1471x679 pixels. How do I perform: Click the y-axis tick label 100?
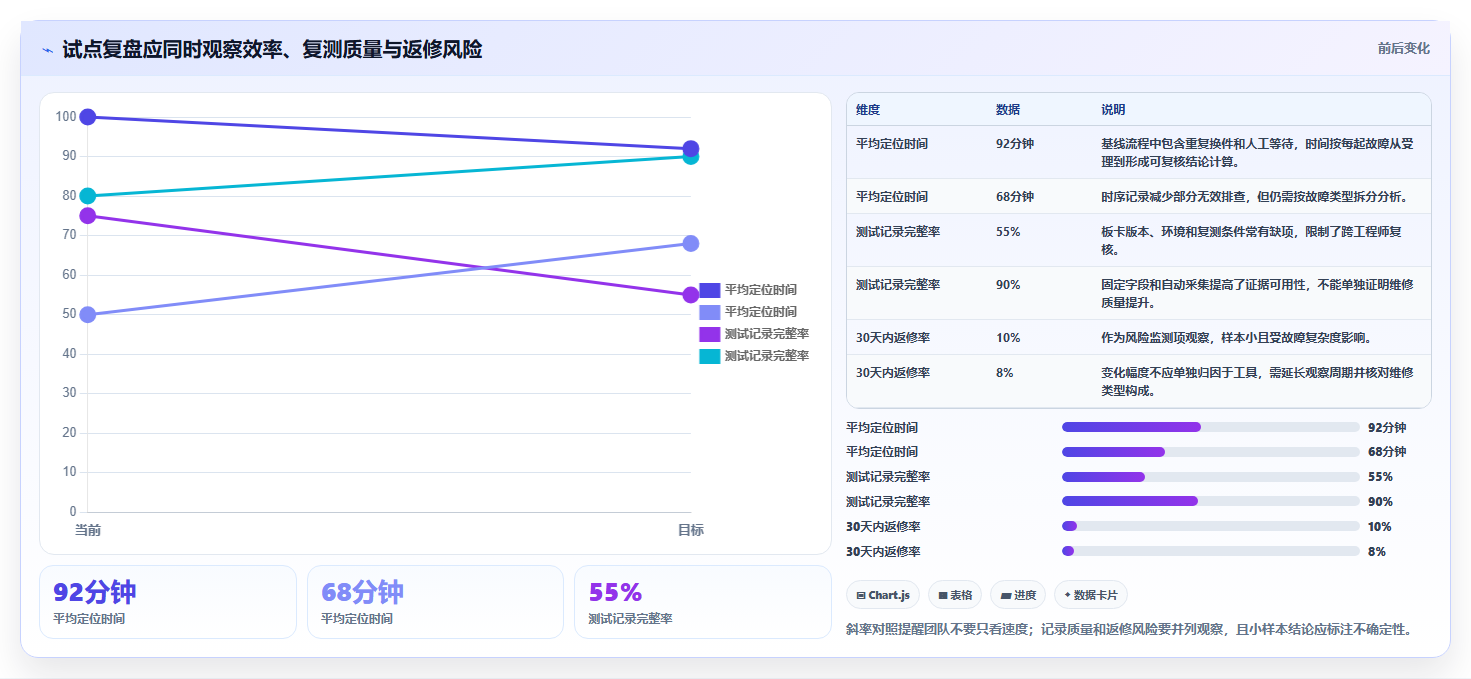coord(66,117)
